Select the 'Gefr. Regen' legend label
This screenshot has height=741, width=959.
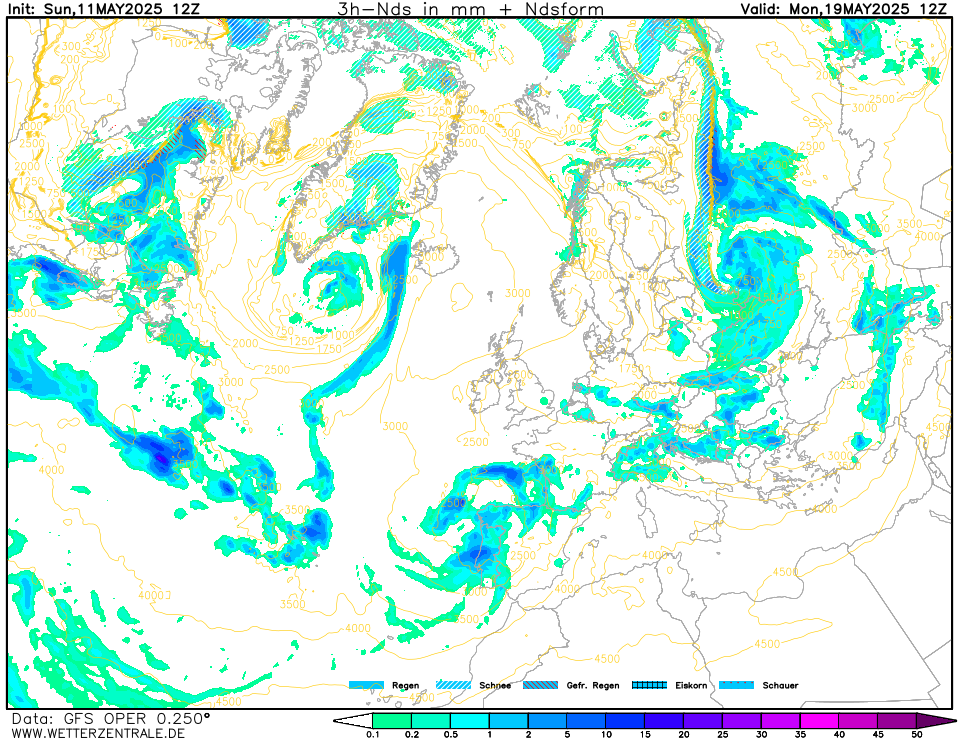pos(593,685)
